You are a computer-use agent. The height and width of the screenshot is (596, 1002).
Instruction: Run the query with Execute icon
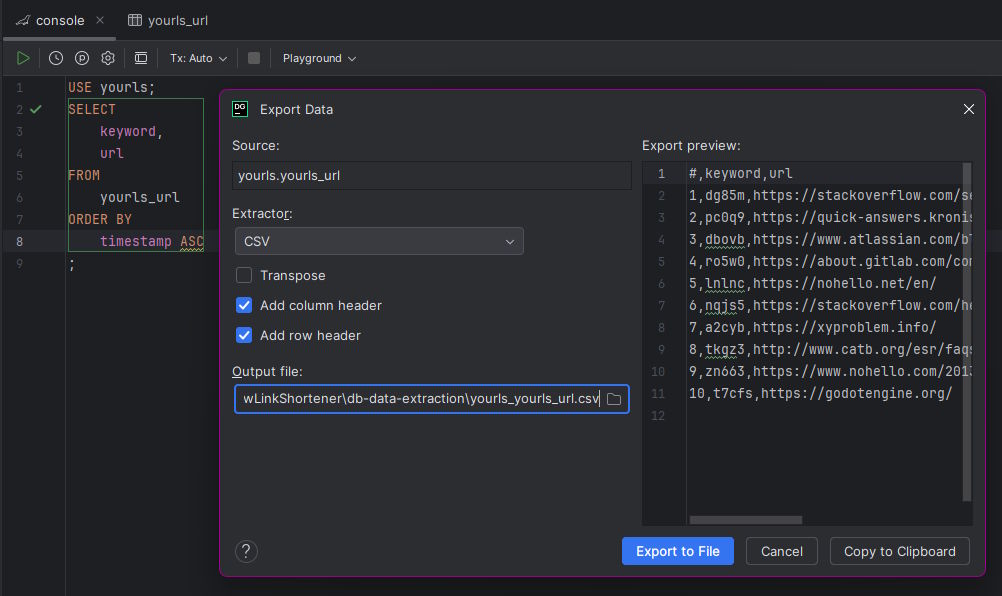23,58
